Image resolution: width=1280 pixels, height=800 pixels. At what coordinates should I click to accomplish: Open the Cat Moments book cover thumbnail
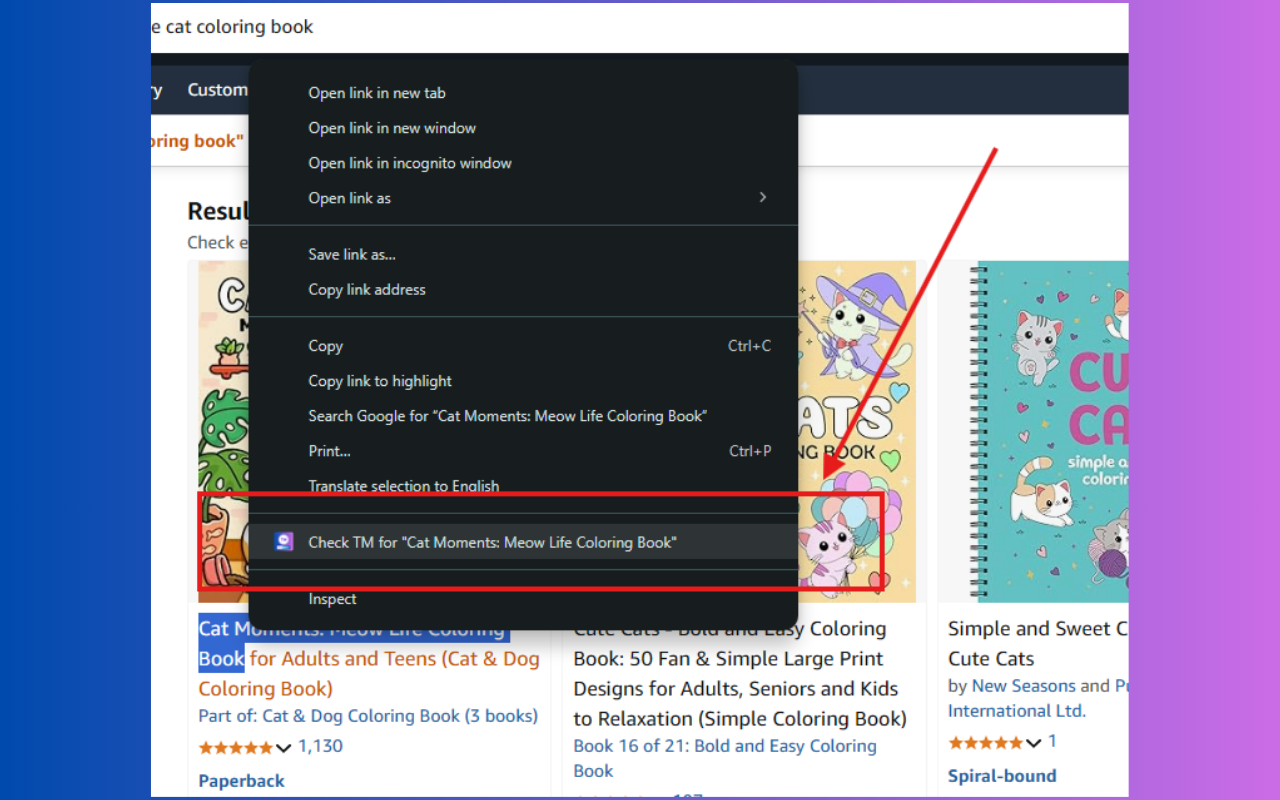point(223,432)
